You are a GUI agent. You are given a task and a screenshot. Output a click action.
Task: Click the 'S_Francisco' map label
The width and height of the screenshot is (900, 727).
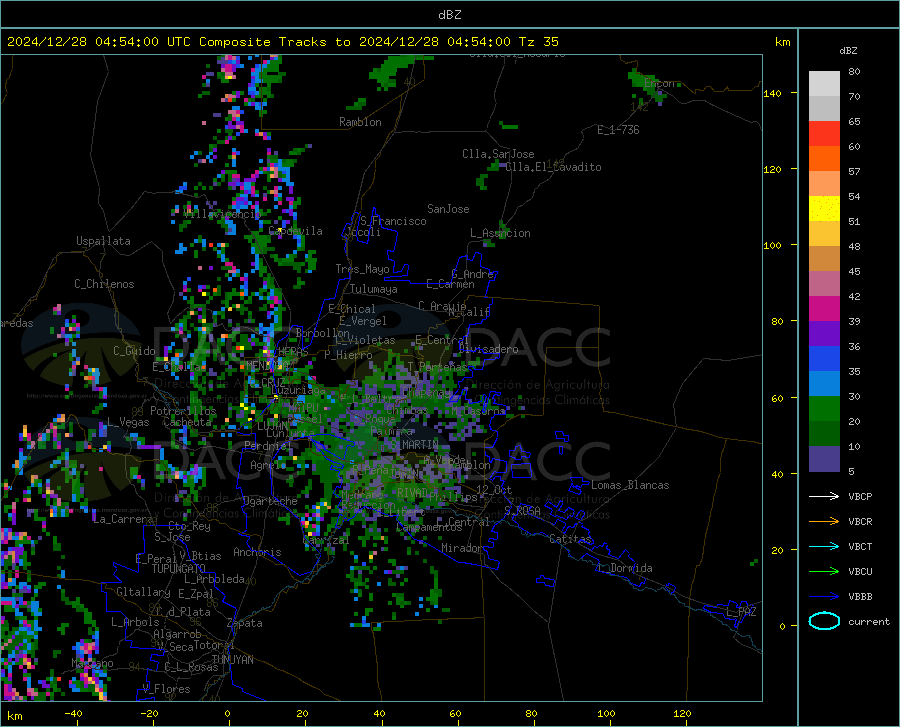(393, 221)
